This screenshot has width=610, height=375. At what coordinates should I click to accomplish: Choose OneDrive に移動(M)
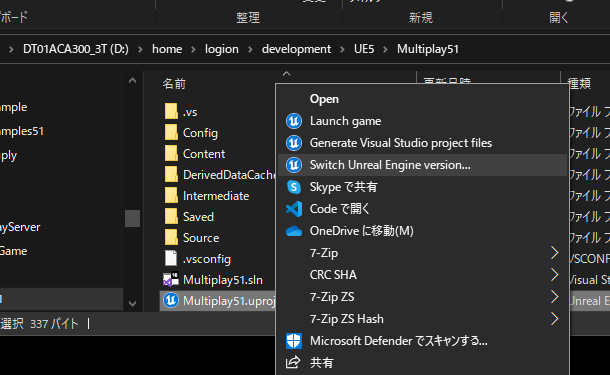pyautogui.click(x=422, y=231)
